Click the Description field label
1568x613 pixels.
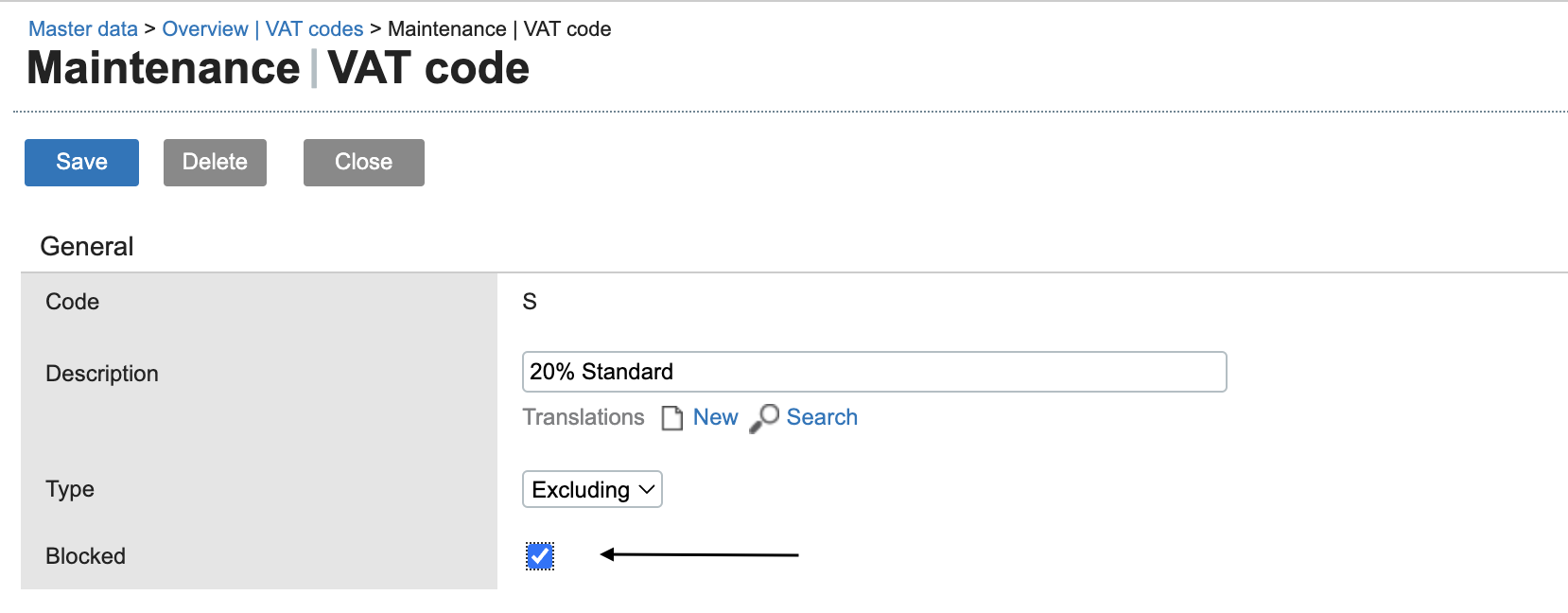coord(102,374)
